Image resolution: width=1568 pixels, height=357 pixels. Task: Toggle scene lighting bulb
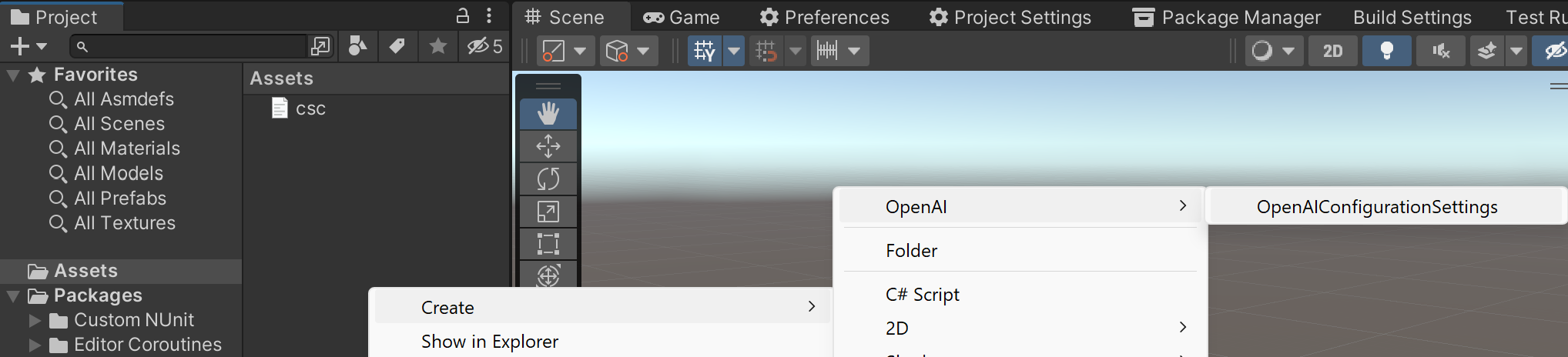click(1387, 51)
